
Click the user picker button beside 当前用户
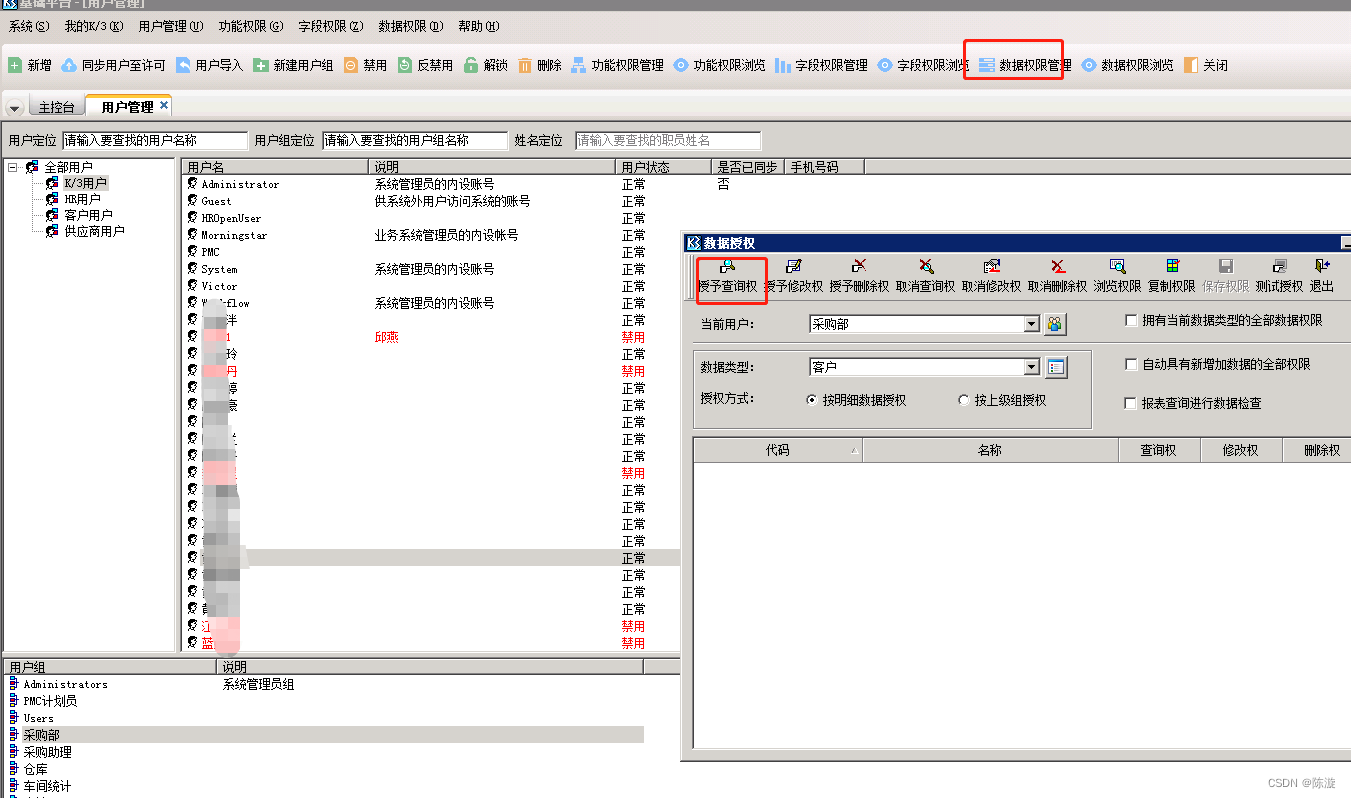coord(1057,324)
